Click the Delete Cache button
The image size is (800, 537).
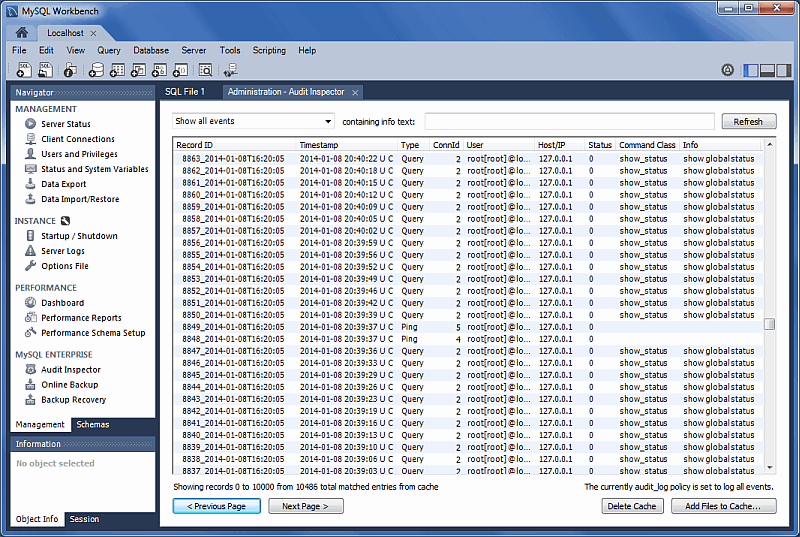pyautogui.click(x=632, y=506)
